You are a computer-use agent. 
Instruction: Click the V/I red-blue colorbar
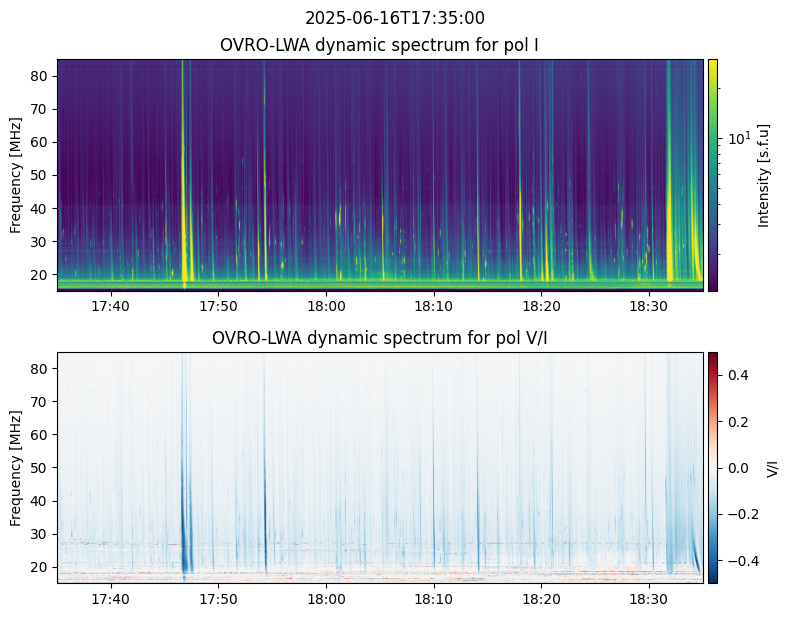click(713, 467)
